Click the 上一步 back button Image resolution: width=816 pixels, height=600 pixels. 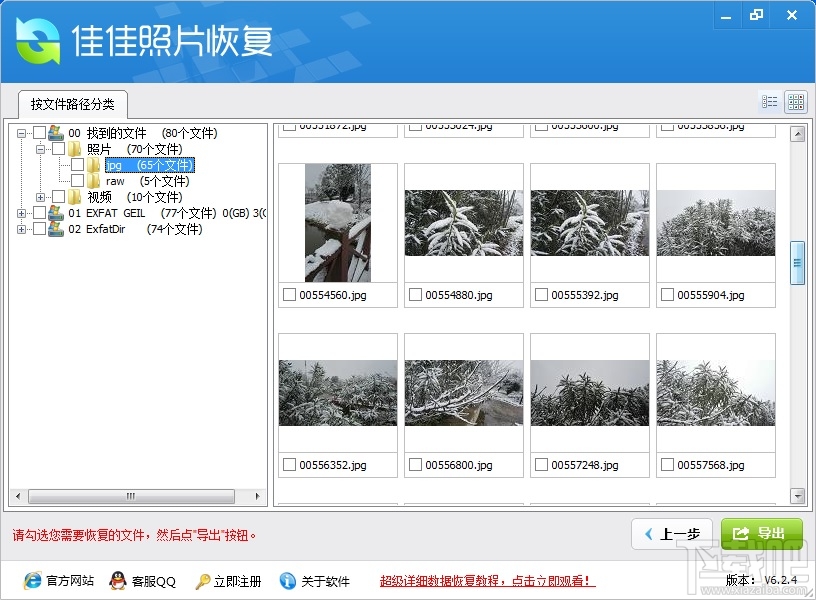point(672,534)
